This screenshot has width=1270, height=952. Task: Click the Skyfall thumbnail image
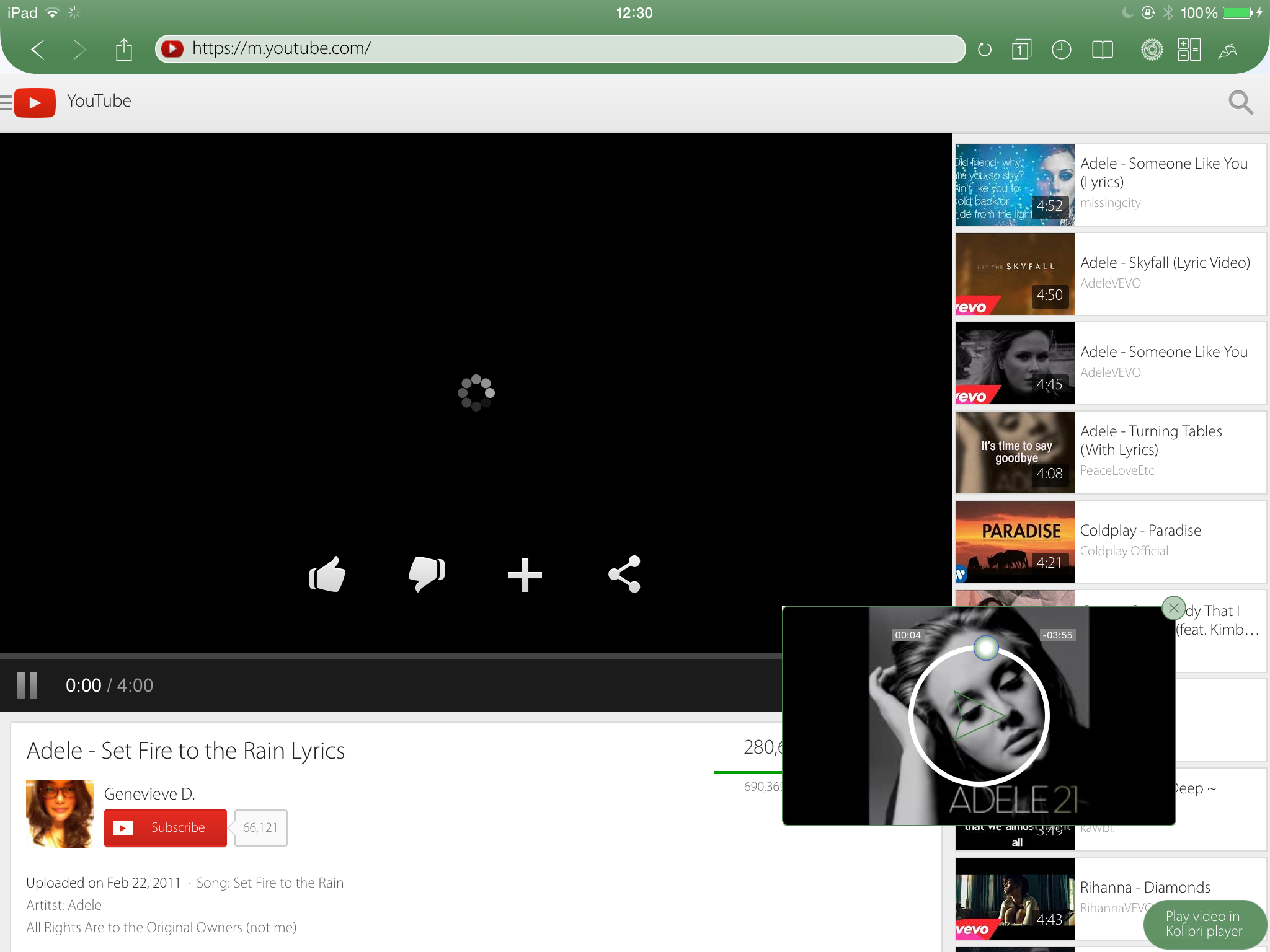coord(1015,274)
